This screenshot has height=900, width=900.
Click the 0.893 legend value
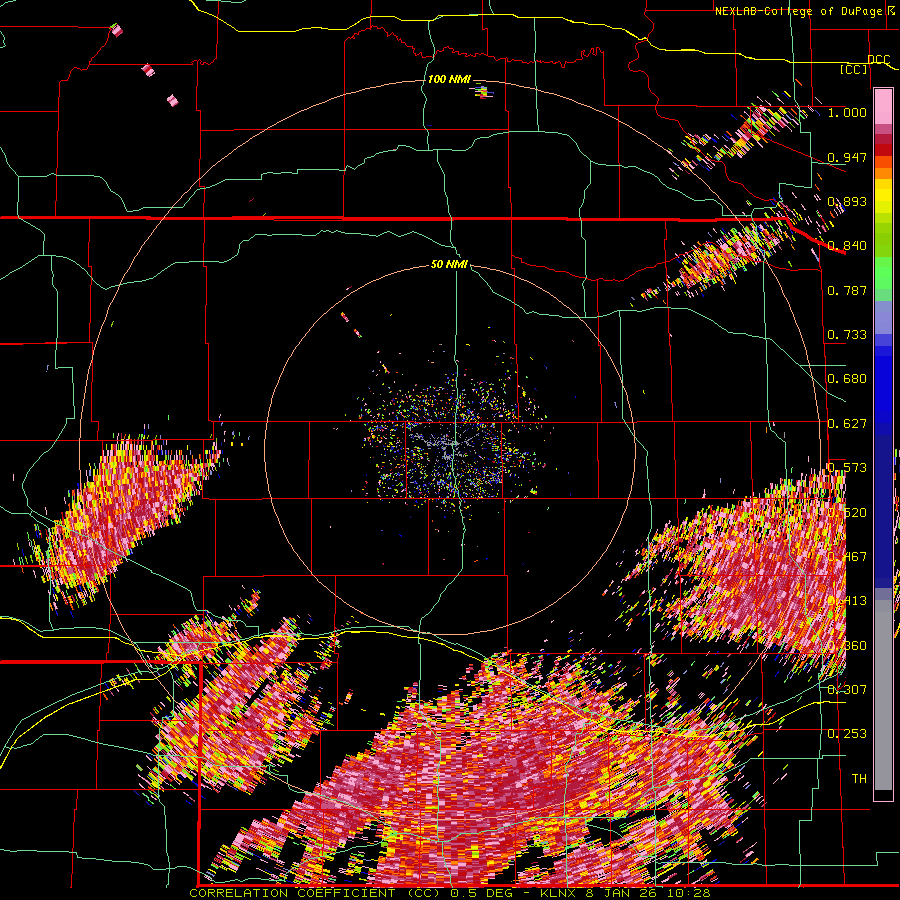pos(847,201)
